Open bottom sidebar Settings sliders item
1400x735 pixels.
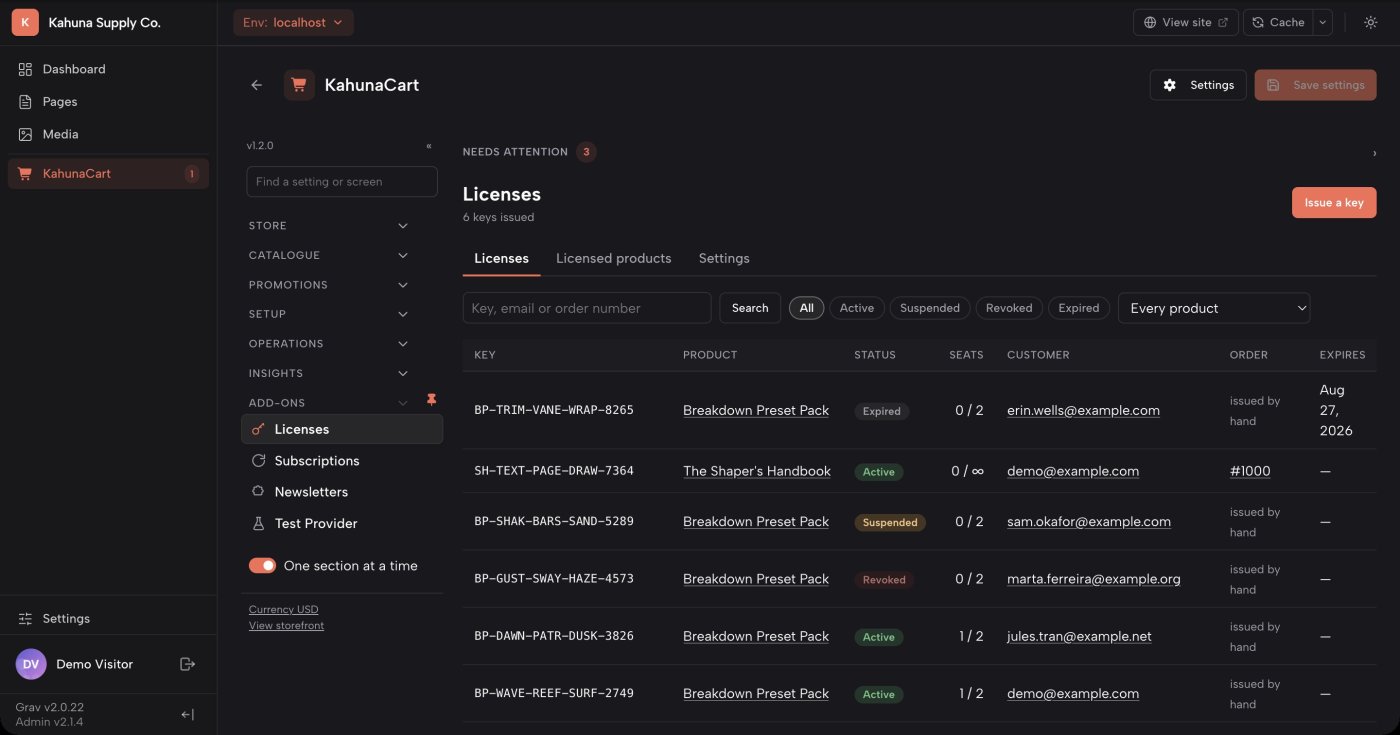(108, 619)
